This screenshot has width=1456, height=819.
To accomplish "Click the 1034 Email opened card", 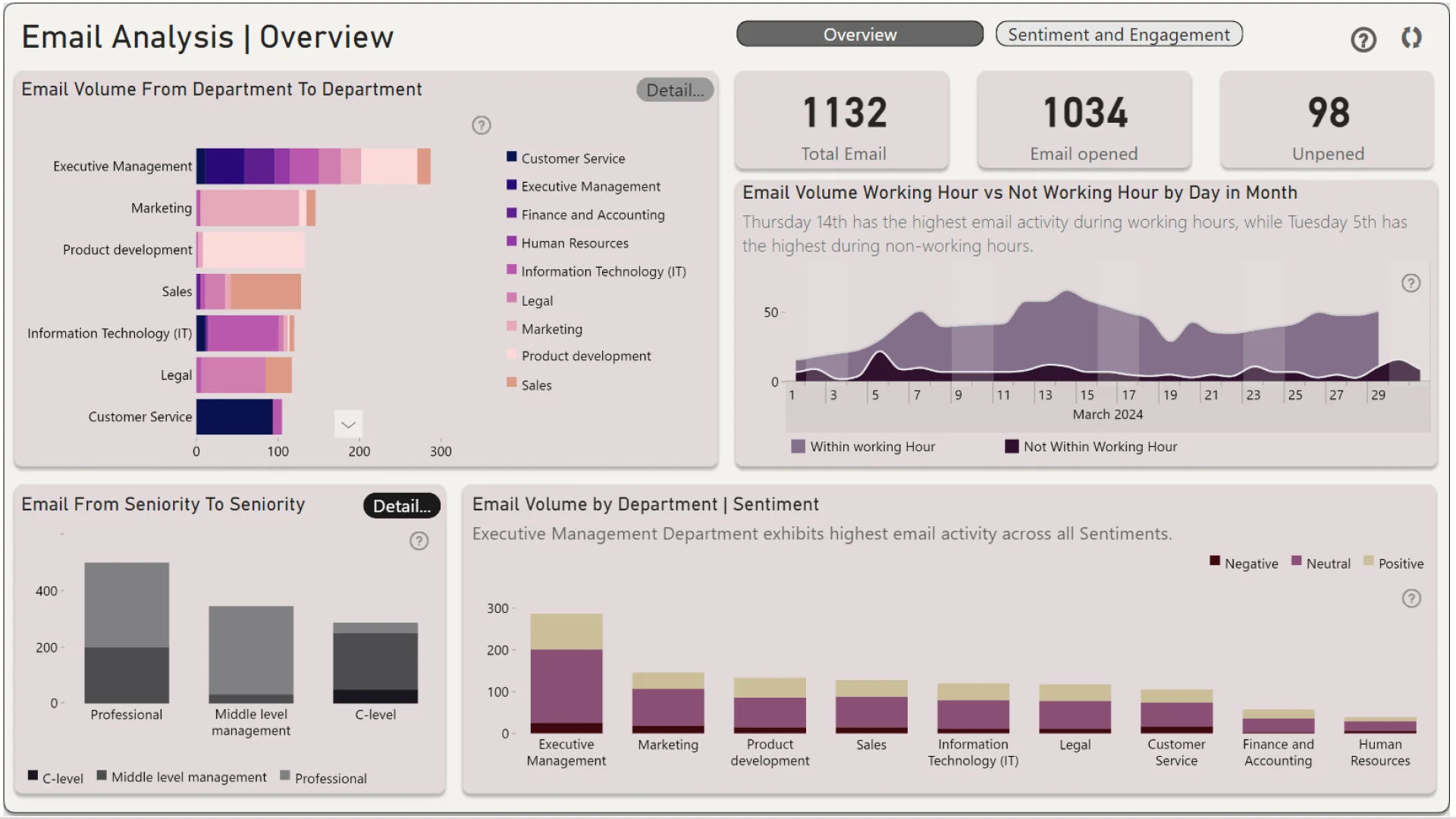I will pyautogui.click(x=1084, y=120).
